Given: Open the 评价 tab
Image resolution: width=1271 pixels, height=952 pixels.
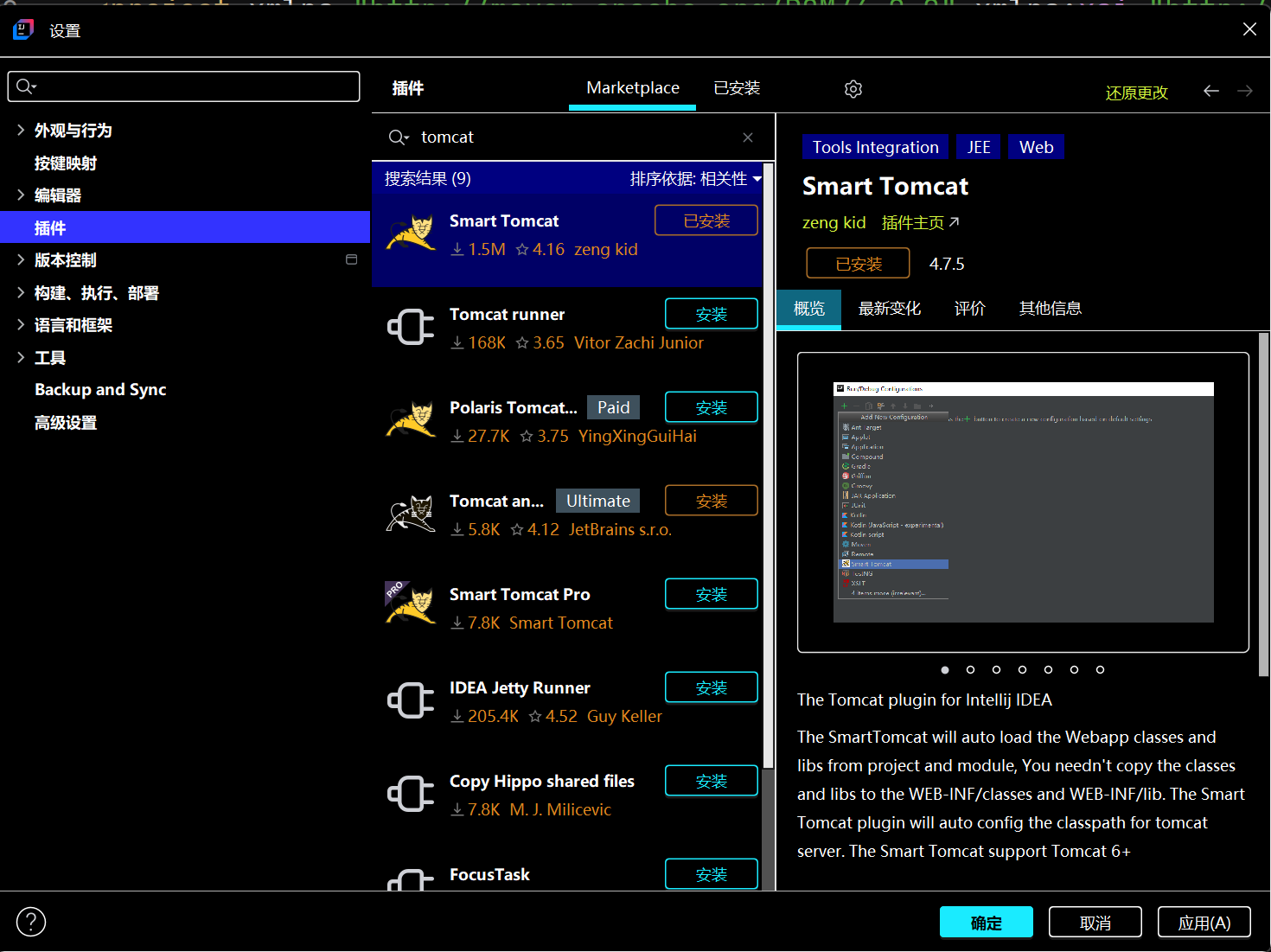Looking at the screenshot, I should click(970, 309).
